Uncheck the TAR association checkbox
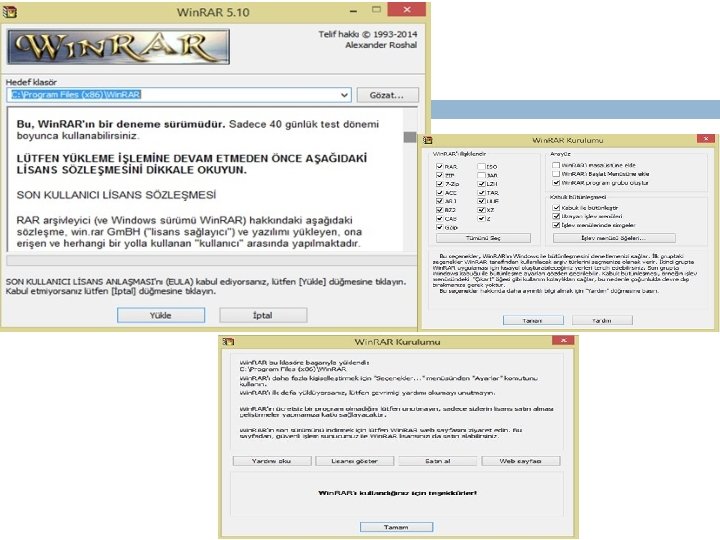Image resolution: width=720 pixels, height=540 pixels. 481,192
